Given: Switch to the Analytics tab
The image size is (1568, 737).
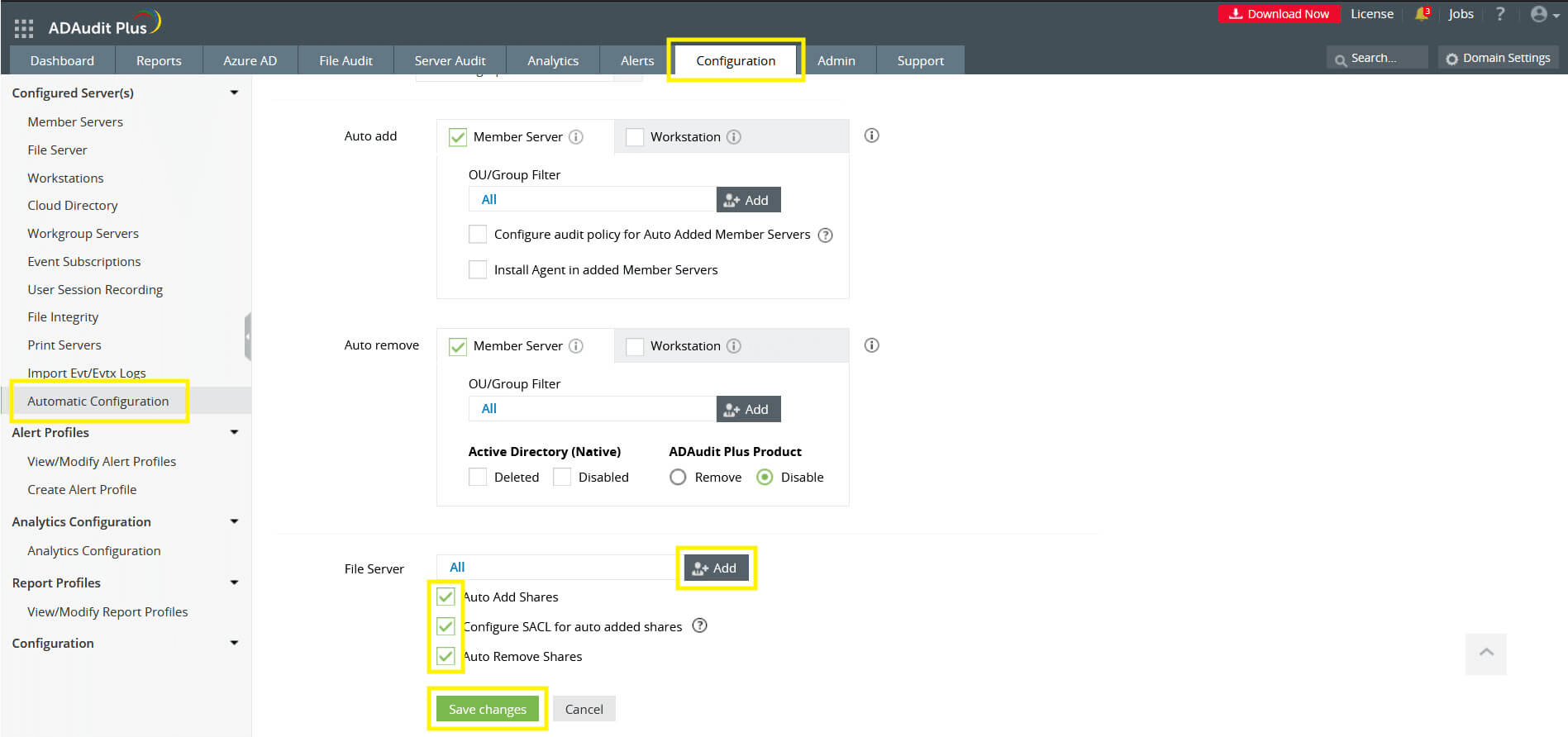Looking at the screenshot, I should click(553, 60).
